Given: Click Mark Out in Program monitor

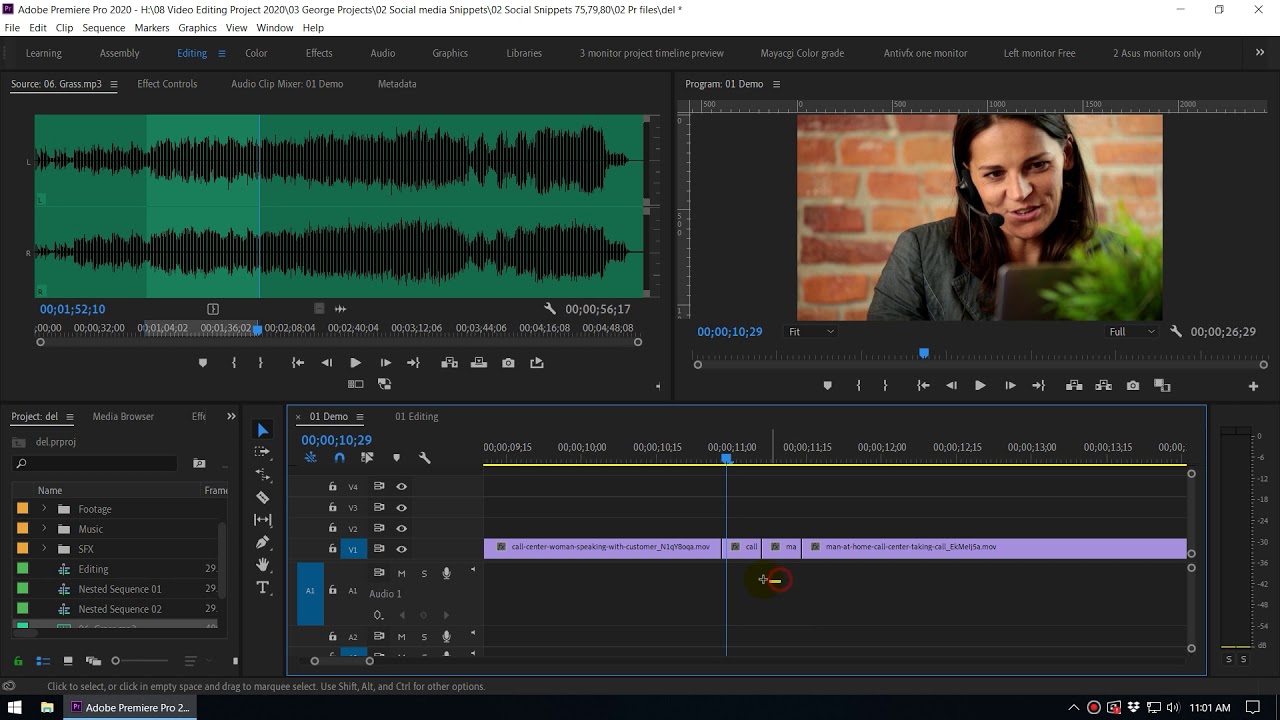Looking at the screenshot, I should 885,386.
